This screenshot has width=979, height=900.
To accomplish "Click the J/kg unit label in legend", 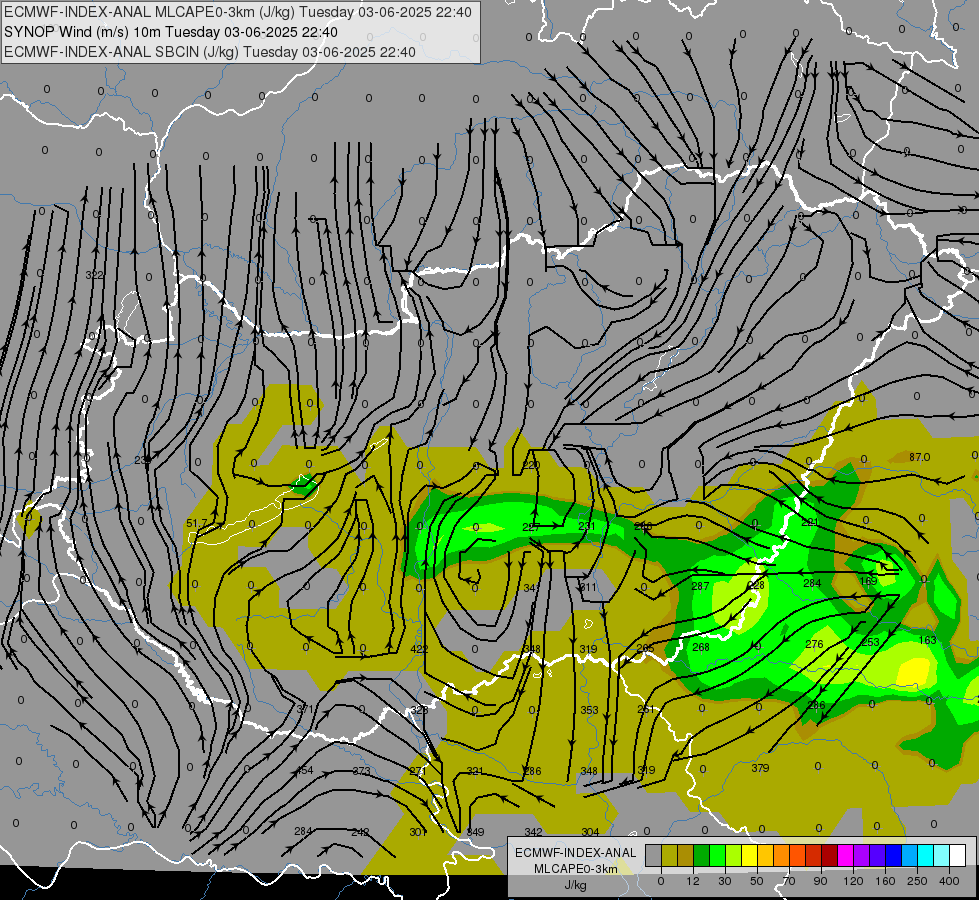I will pos(576,885).
